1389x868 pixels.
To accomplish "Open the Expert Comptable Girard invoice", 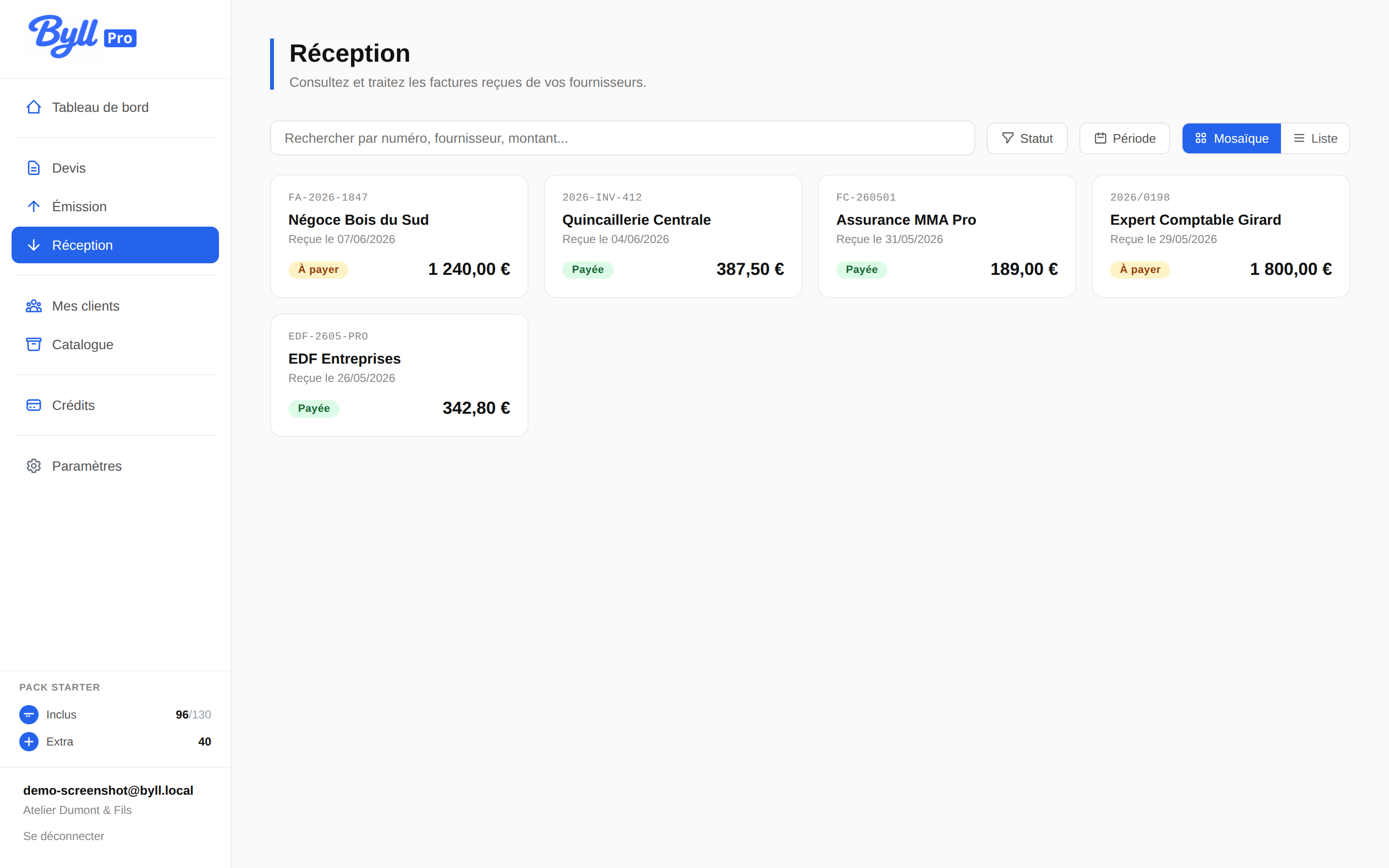I will pos(1221,236).
